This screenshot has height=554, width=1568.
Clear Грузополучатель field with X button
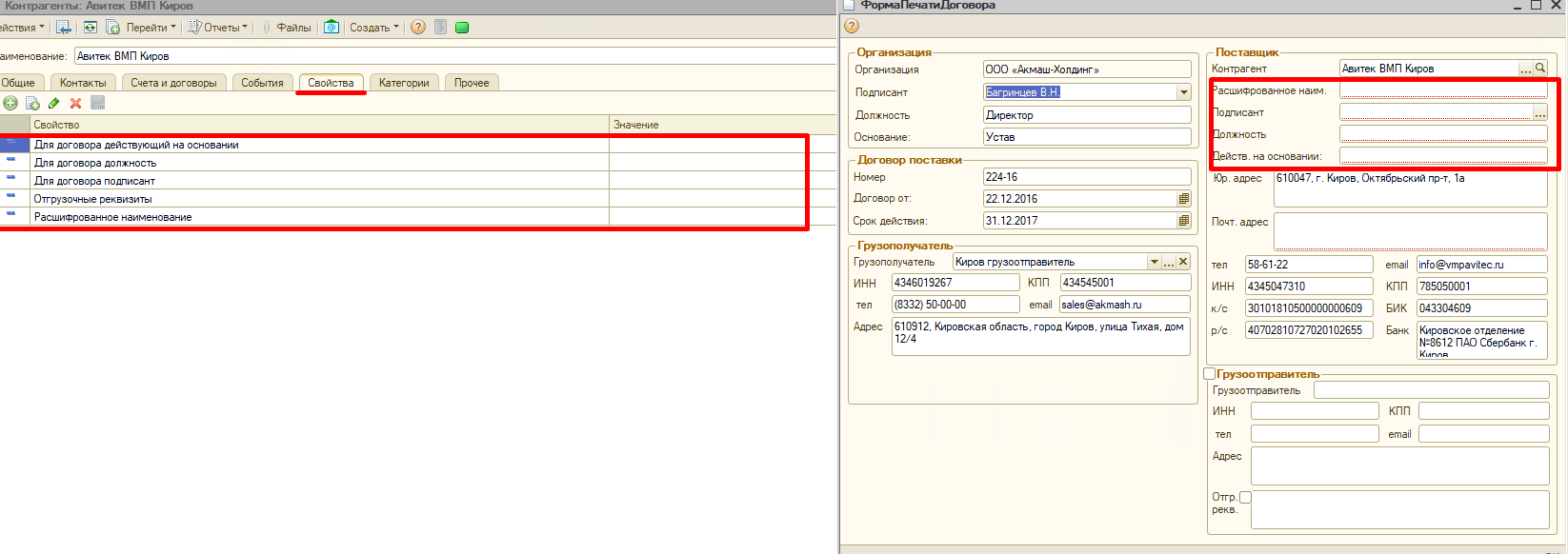[1183, 262]
